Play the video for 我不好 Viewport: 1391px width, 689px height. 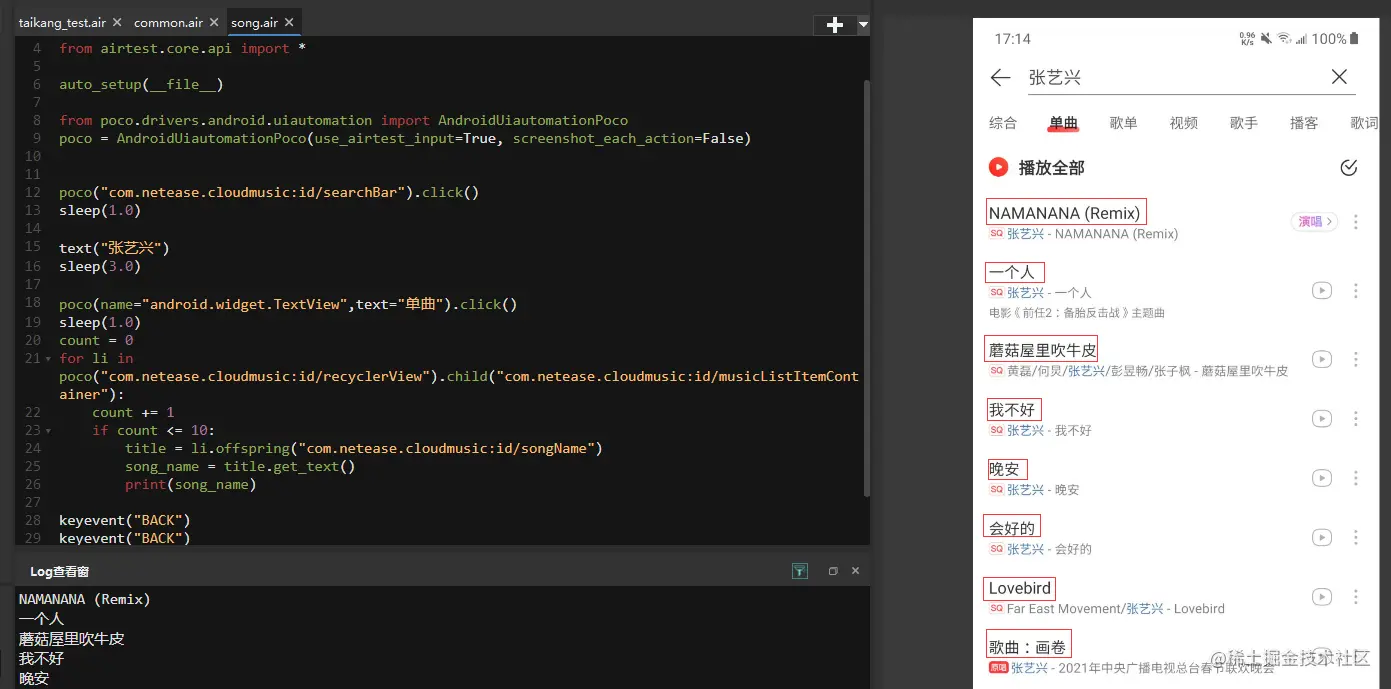pos(1321,419)
